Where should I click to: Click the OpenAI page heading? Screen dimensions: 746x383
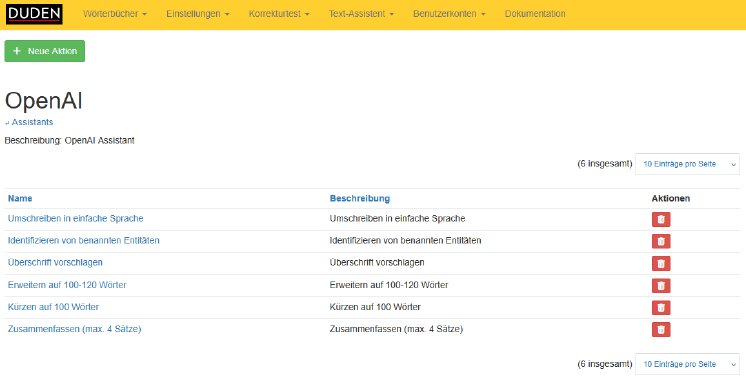pos(43,101)
